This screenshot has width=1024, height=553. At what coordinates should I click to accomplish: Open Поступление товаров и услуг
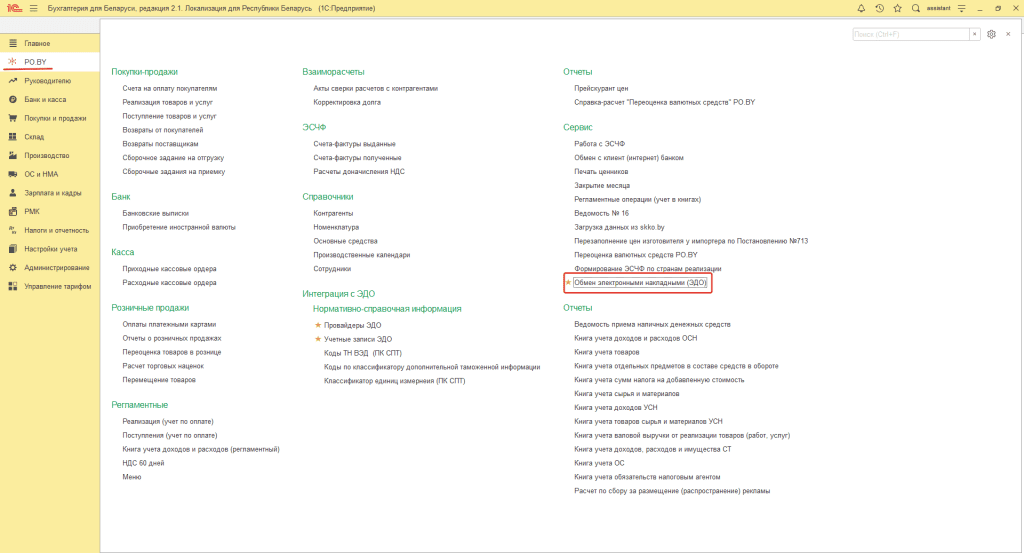[x=169, y=116]
